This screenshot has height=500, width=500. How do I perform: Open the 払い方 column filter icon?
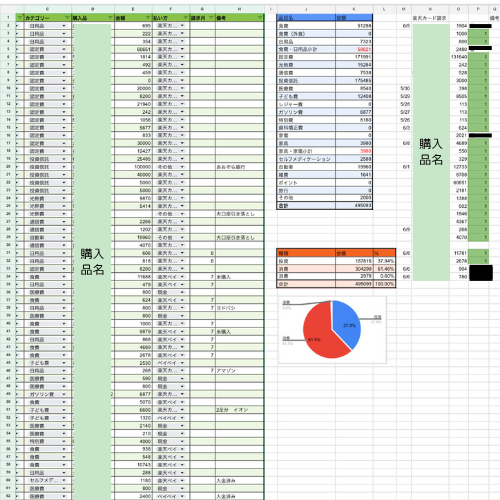(186, 18)
